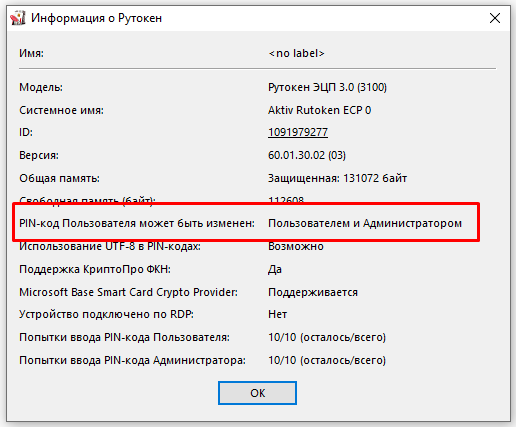The image size is (516, 427).
Task: Click the "ID:" label
Action: coord(26,132)
